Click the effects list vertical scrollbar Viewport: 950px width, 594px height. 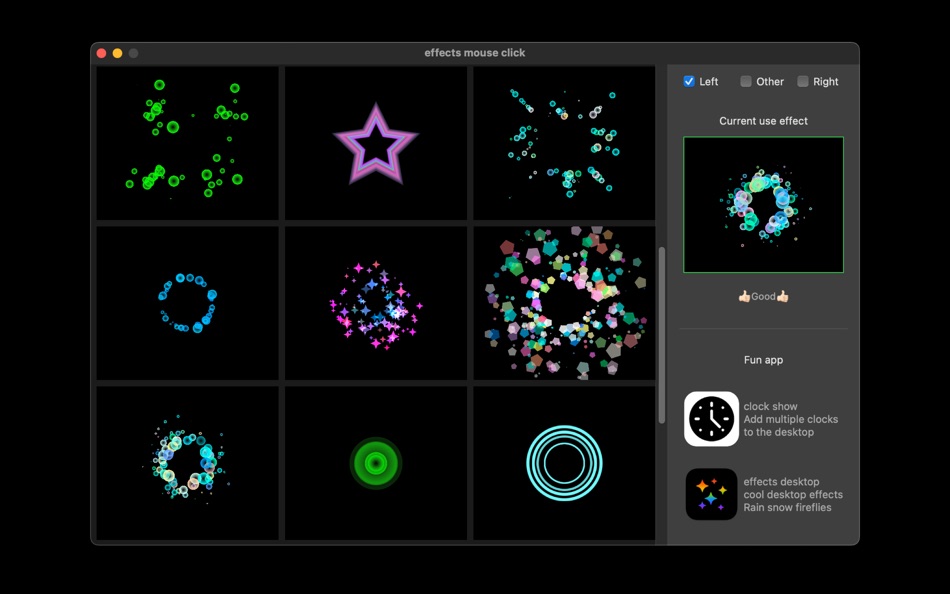click(662, 335)
